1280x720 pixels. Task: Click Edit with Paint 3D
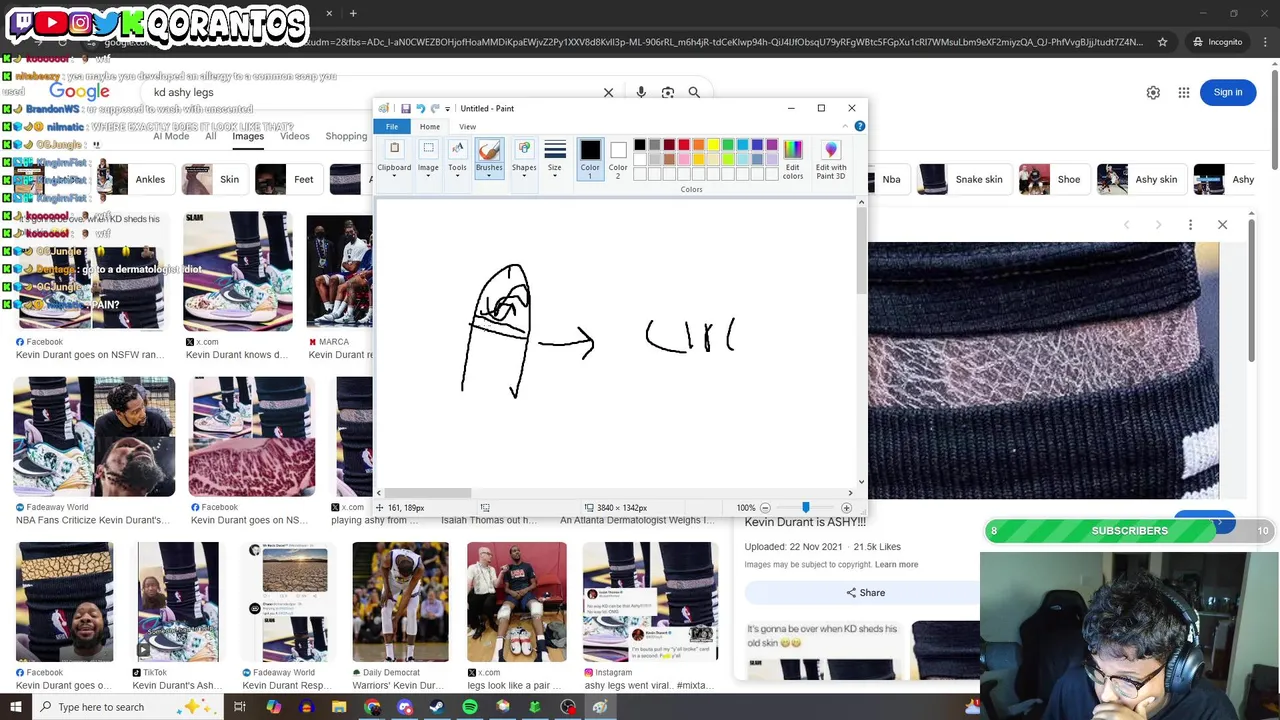(x=830, y=159)
